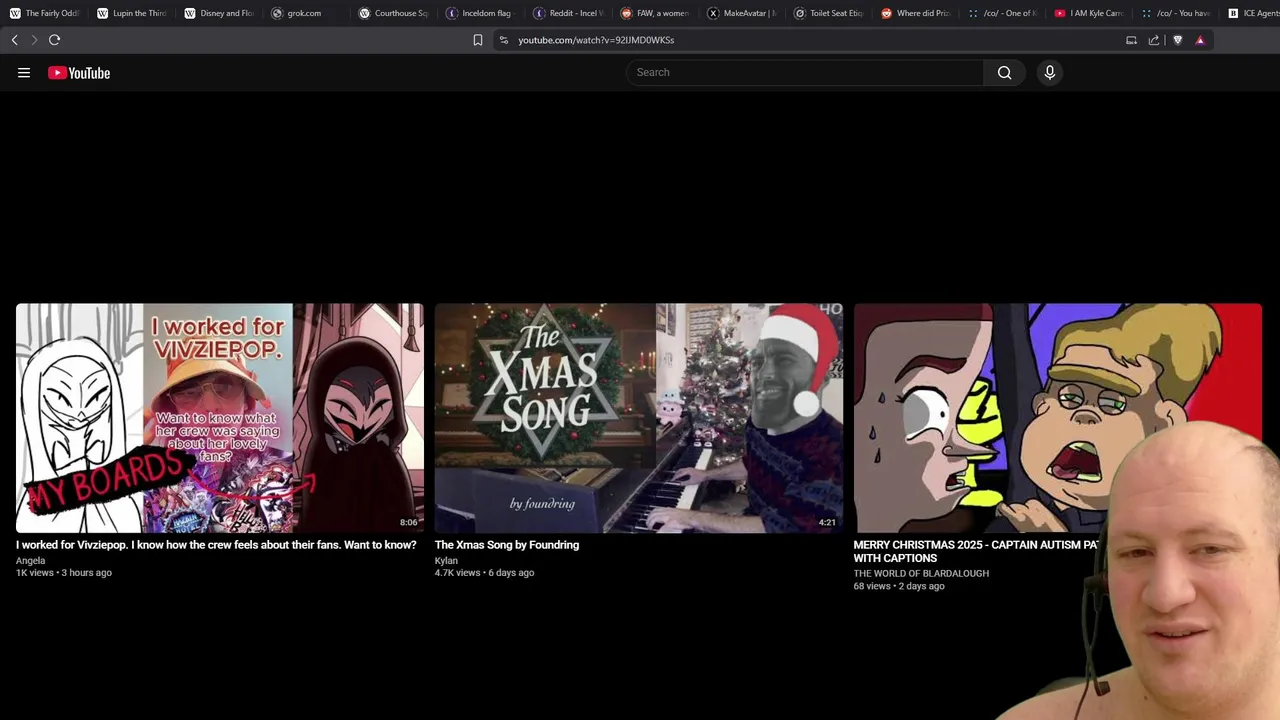Focus the YouTube Search input field

805,72
